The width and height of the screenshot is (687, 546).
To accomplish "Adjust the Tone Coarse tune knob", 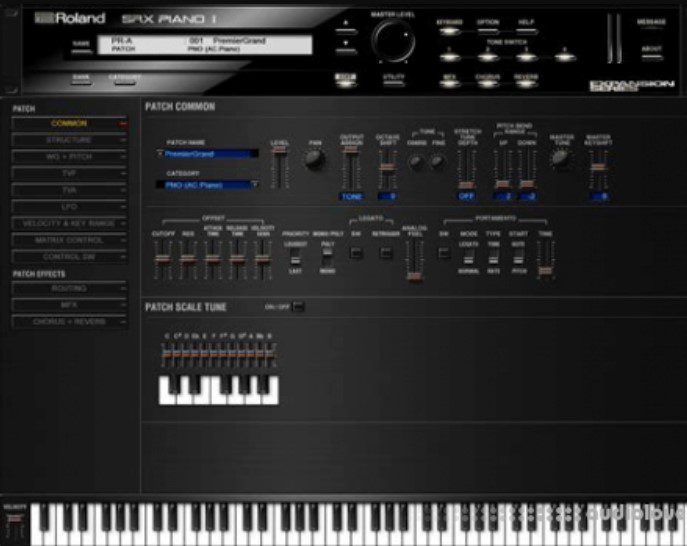I will [x=416, y=162].
